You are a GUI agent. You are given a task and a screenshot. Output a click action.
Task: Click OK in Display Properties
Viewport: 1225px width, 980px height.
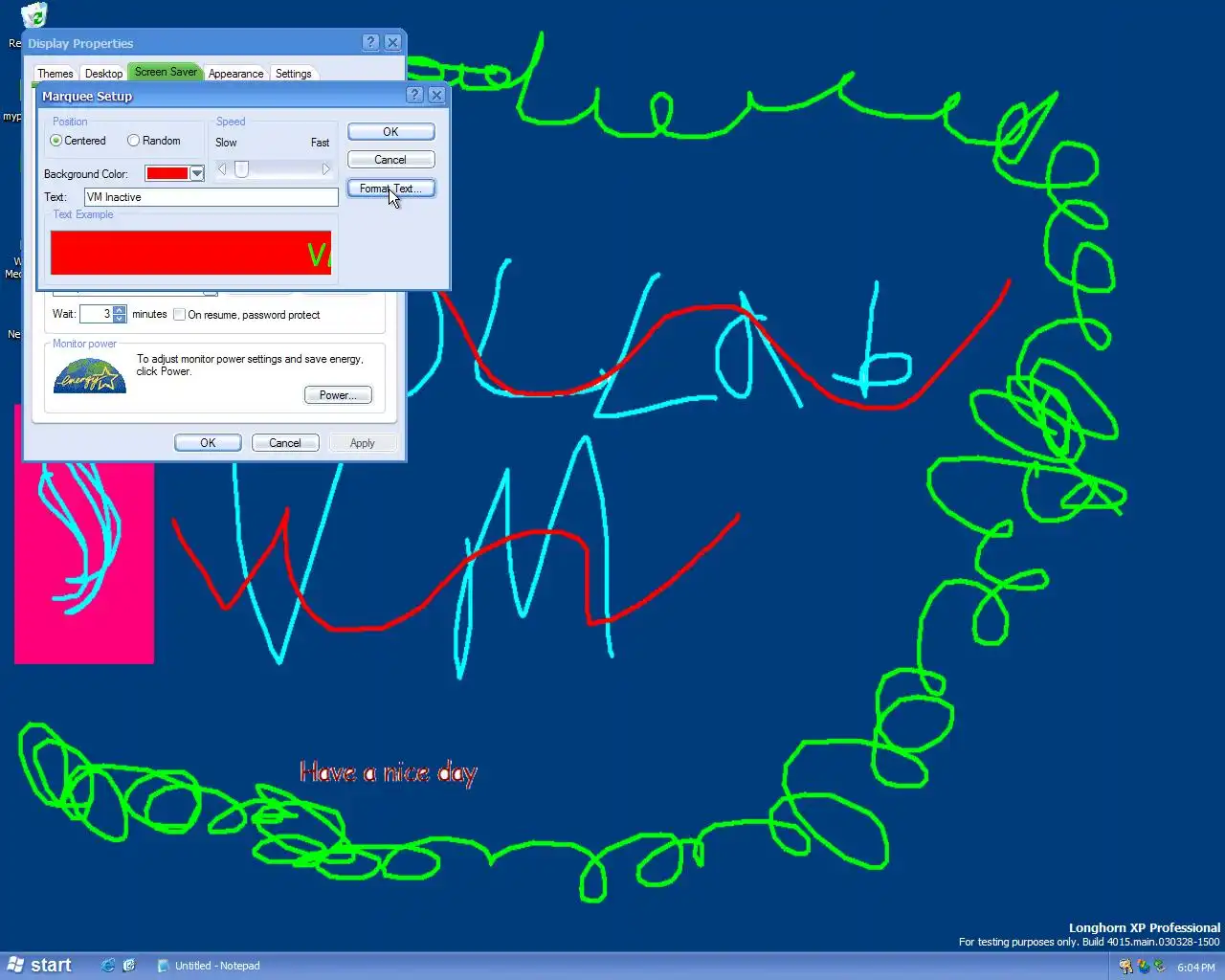point(208,443)
